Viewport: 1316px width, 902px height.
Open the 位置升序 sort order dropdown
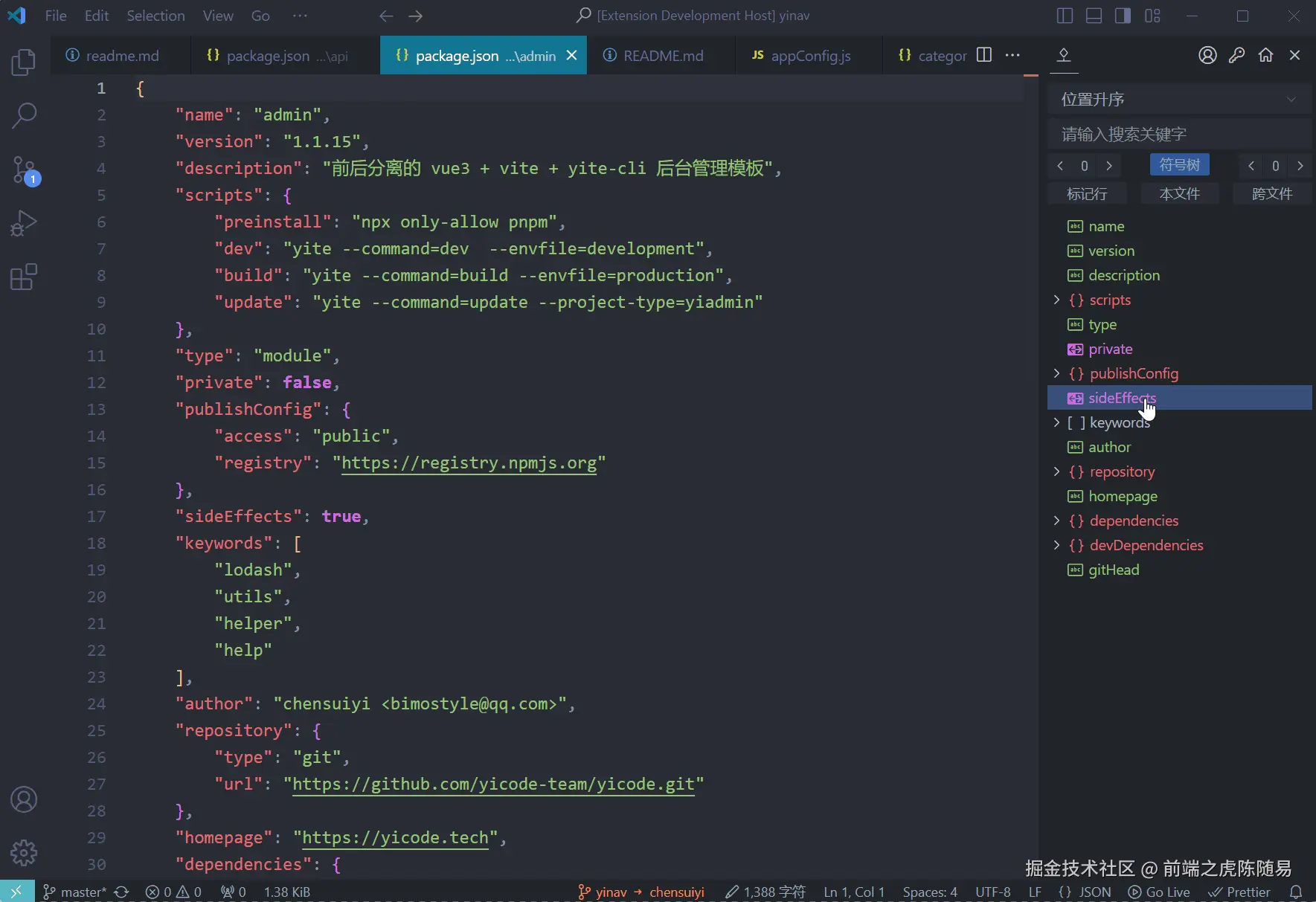pyautogui.click(x=1179, y=100)
